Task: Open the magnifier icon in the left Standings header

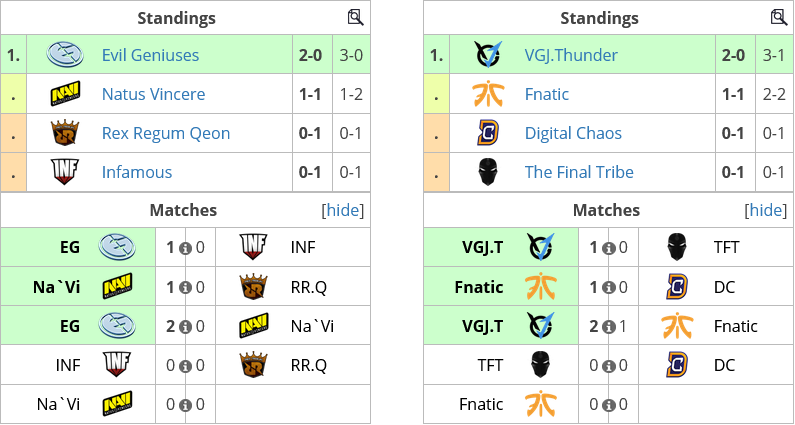Action: 355,17
